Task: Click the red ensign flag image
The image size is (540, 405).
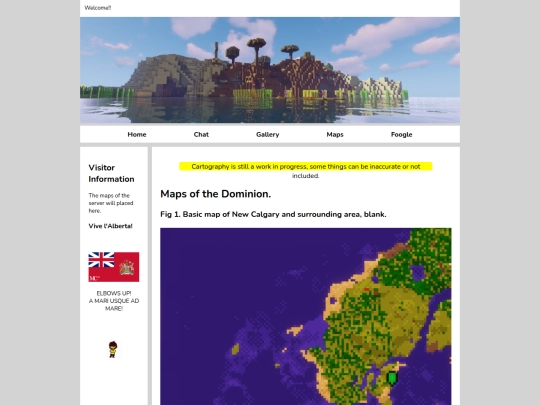Action: pyautogui.click(x=114, y=267)
